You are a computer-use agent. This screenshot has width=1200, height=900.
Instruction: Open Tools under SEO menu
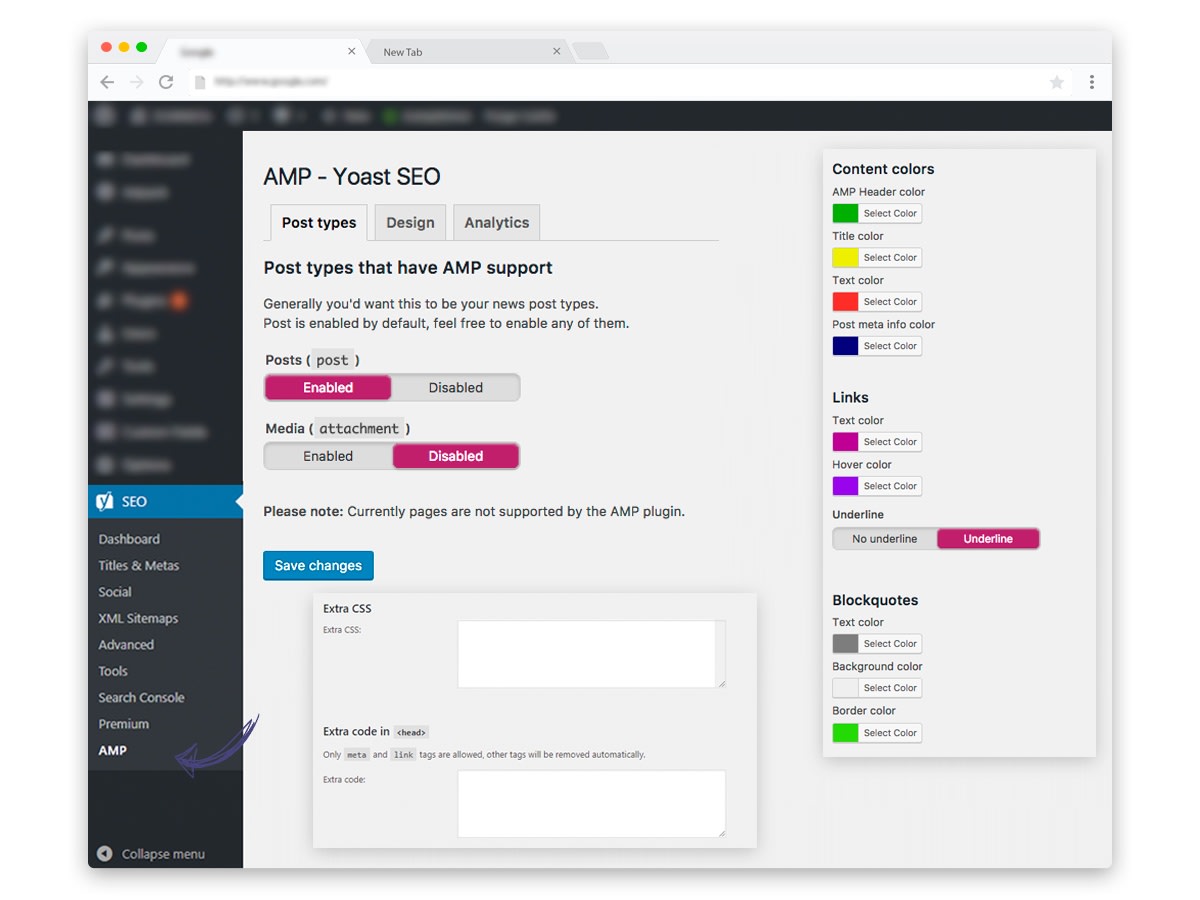point(113,671)
